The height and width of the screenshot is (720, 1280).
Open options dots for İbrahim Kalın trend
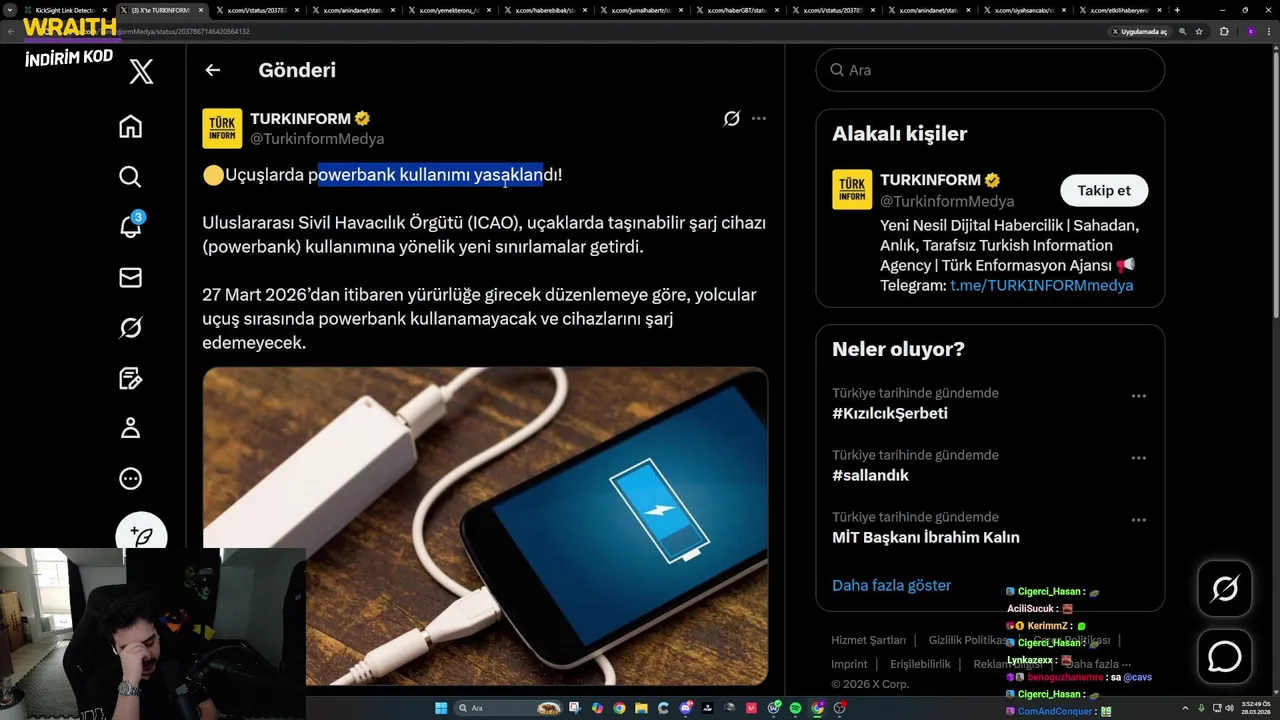(x=1138, y=520)
